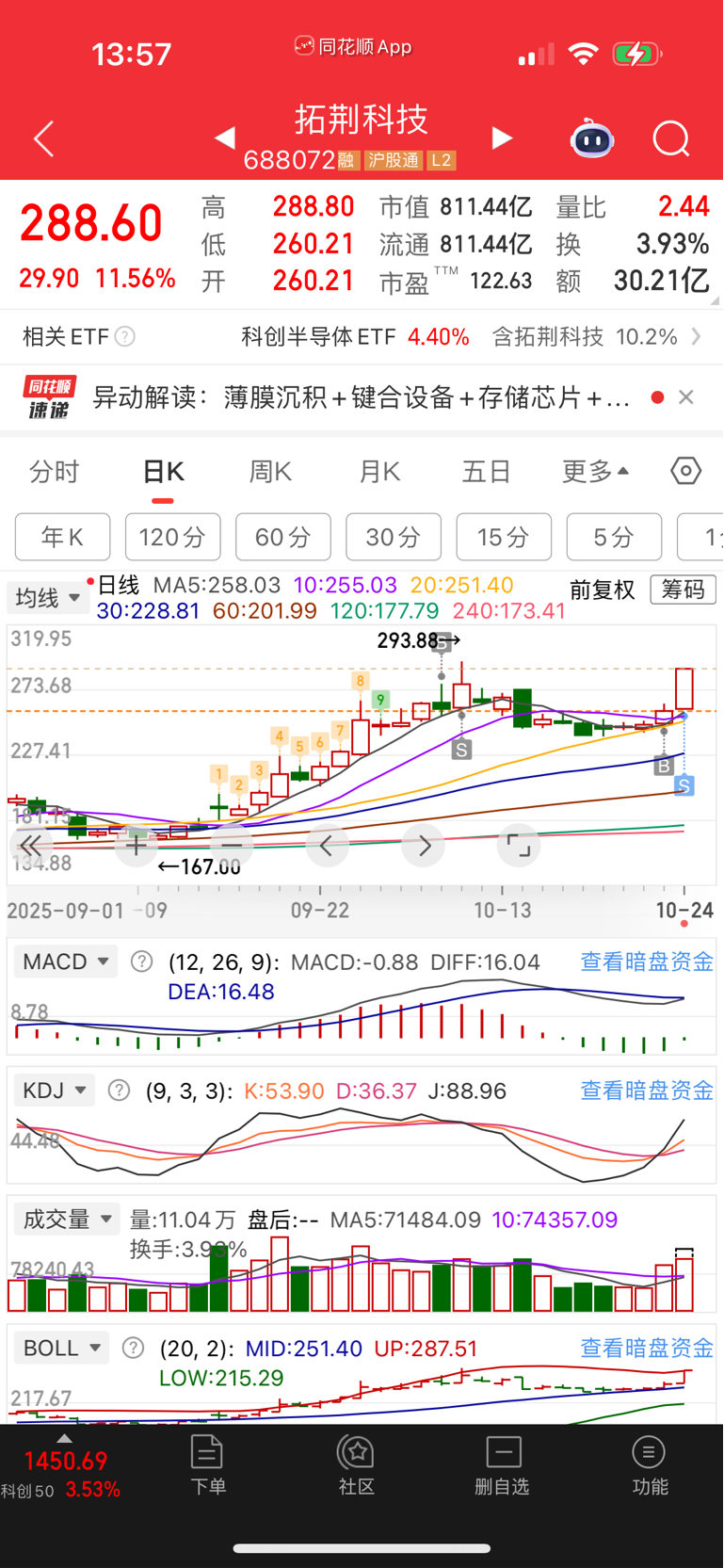
Task: Select the 60分 period button
Action: pos(283,537)
